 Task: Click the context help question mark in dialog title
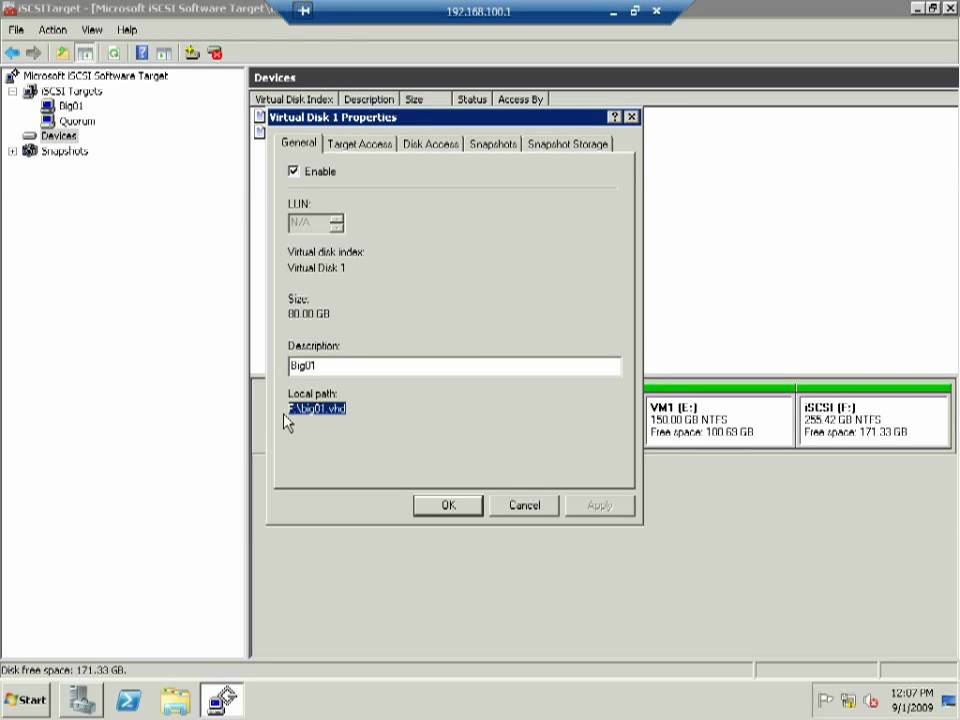615,117
